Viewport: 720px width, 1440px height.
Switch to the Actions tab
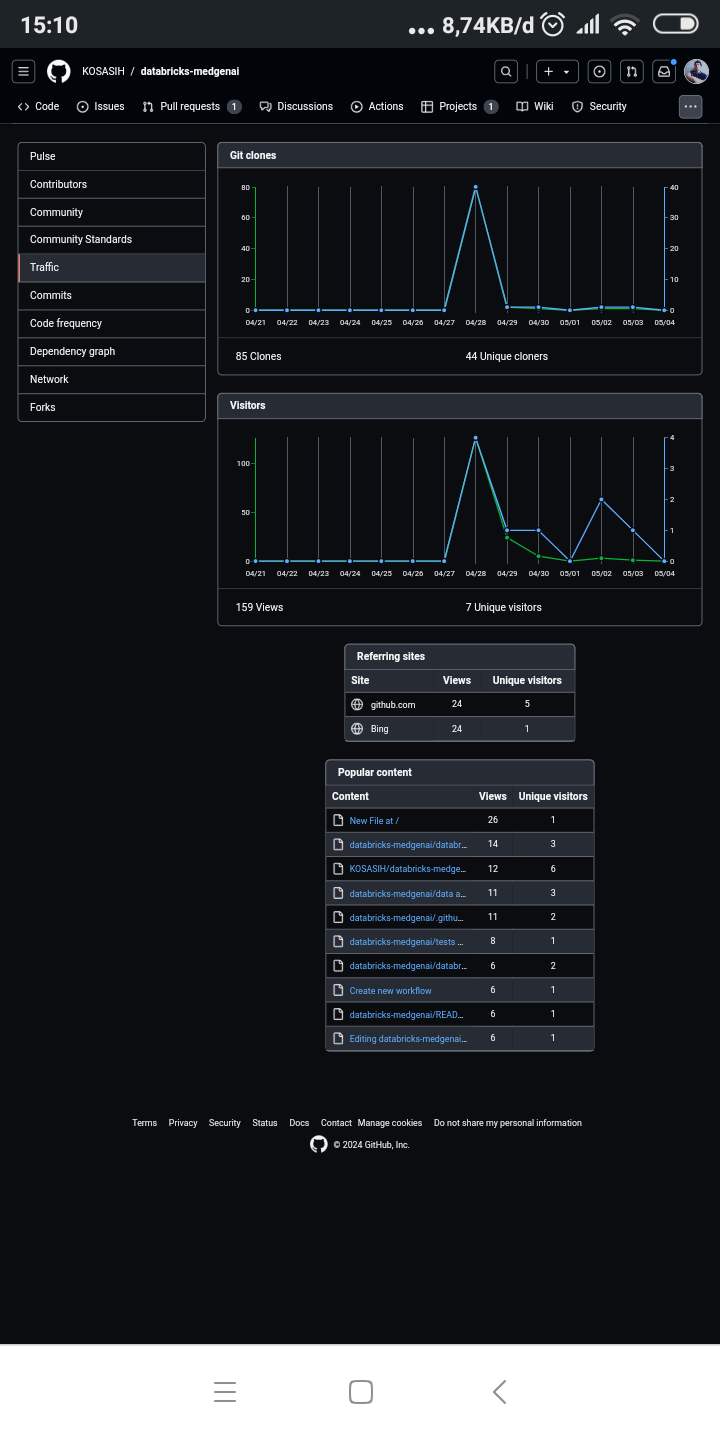[377, 106]
